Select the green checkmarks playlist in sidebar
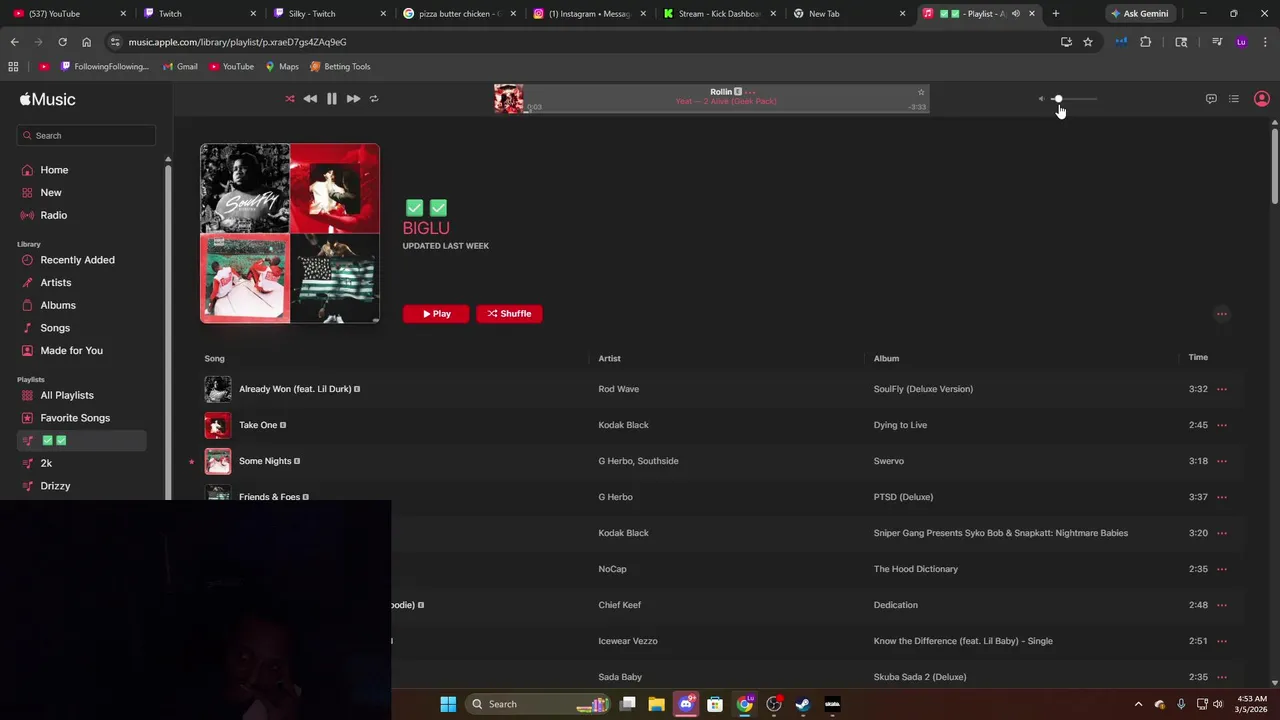Viewport: 1280px width, 720px height. coord(82,441)
